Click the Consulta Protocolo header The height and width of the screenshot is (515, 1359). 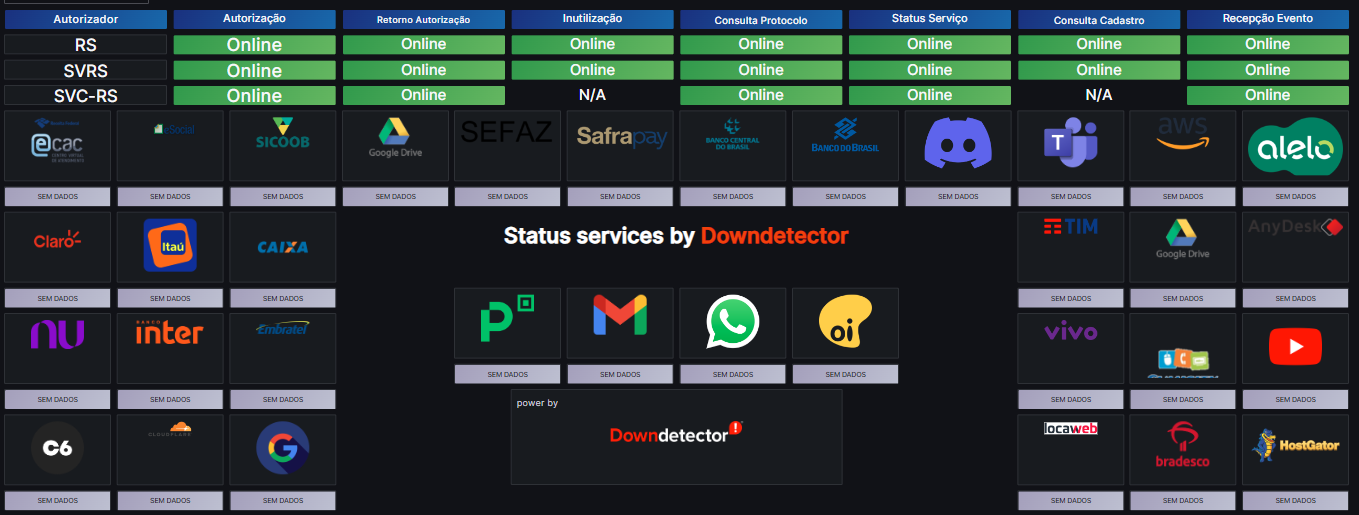[x=761, y=19]
